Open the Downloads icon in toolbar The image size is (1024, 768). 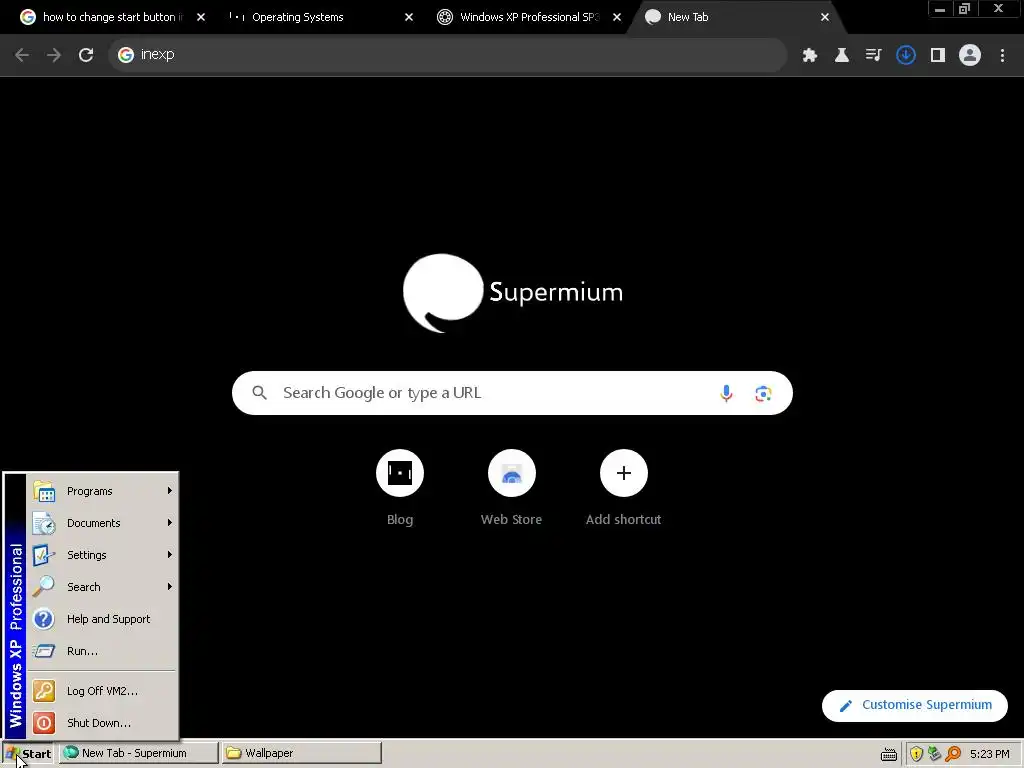click(x=906, y=55)
